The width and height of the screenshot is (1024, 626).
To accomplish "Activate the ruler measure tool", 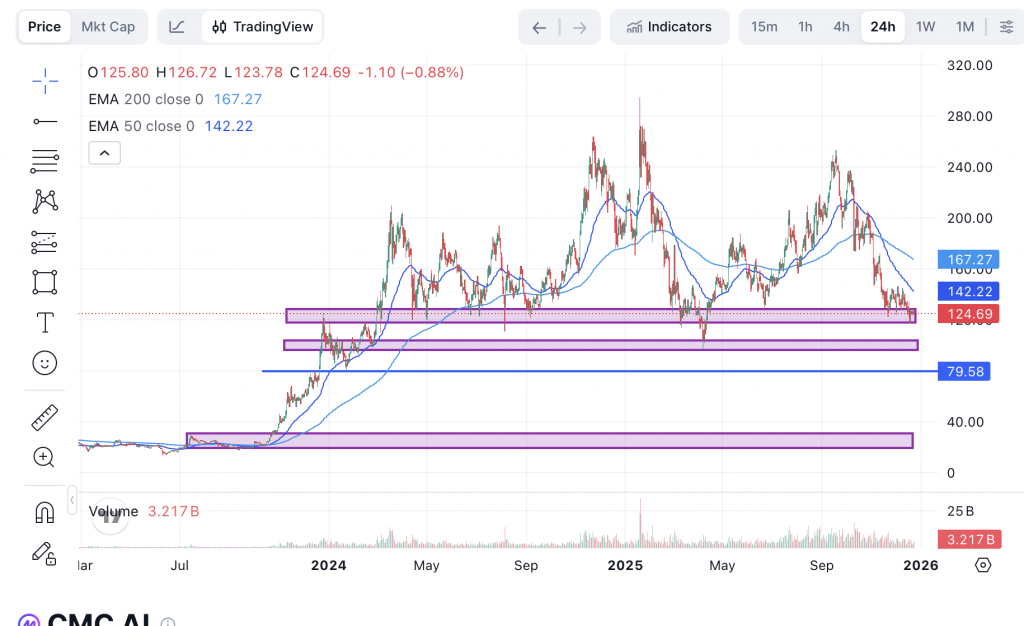I will 44,417.
